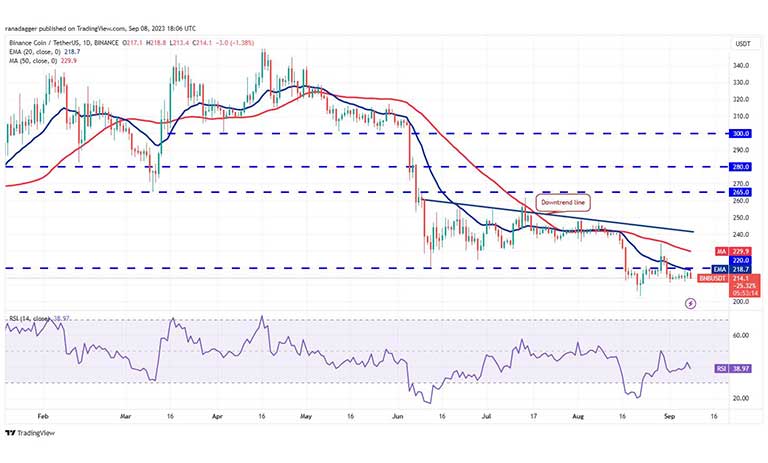Click the 'Sep' date axis label
The width and height of the screenshot is (768, 463).
(x=669, y=416)
